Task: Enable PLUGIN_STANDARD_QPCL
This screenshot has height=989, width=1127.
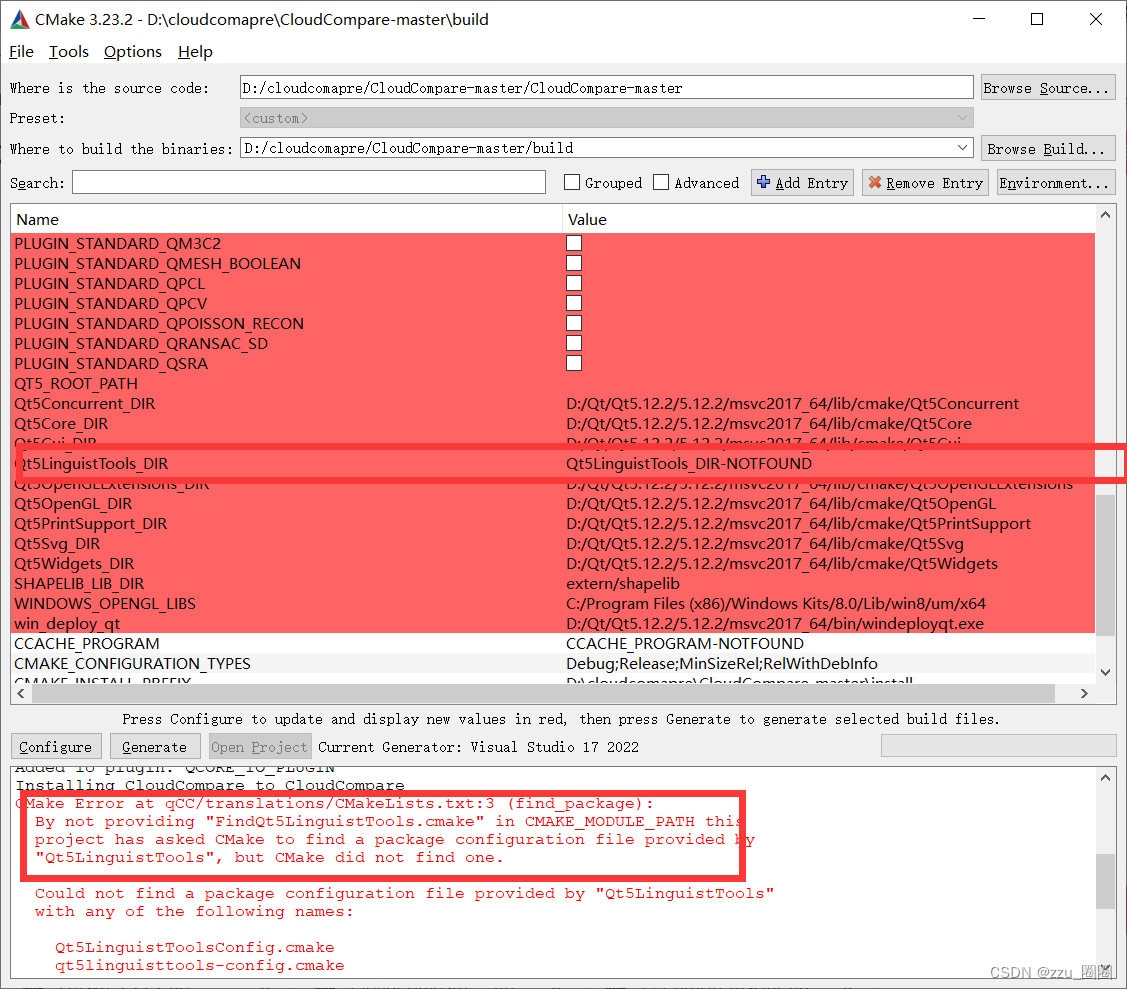Action: (x=573, y=283)
